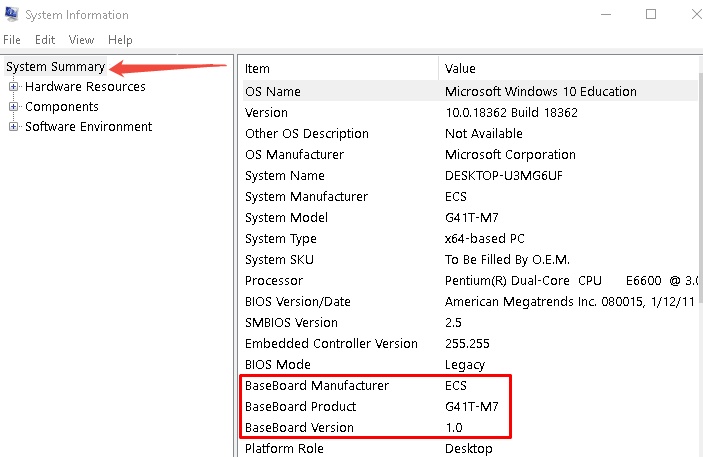Screen dimensions: 703x457
Task: Click the Legacy value
Action: coord(465,366)
